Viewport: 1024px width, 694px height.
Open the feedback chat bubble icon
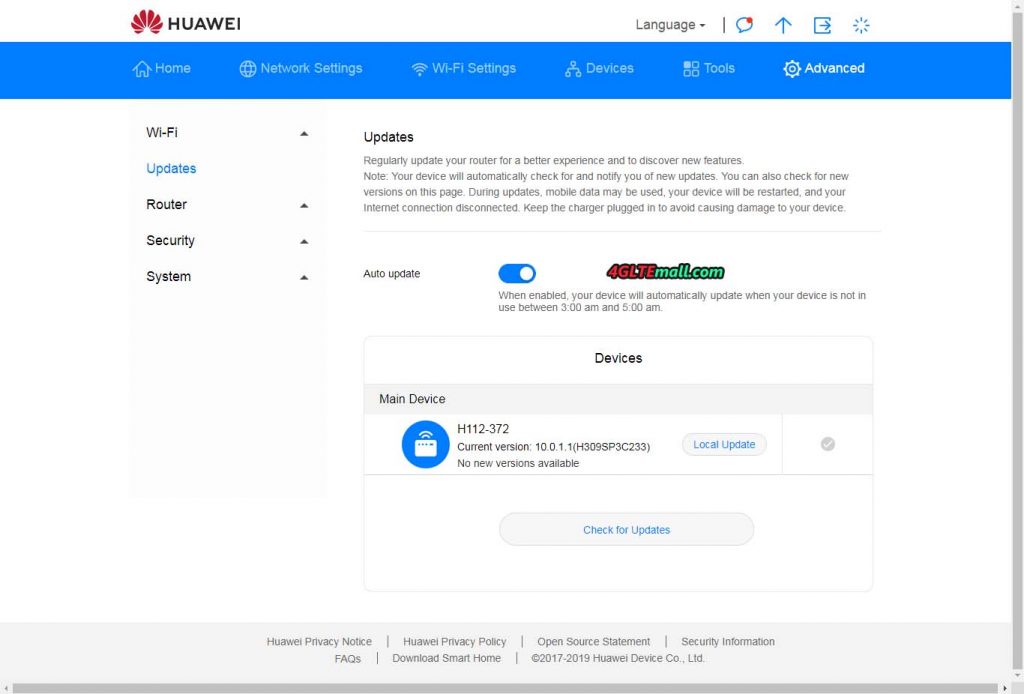(x=743, y=25)
